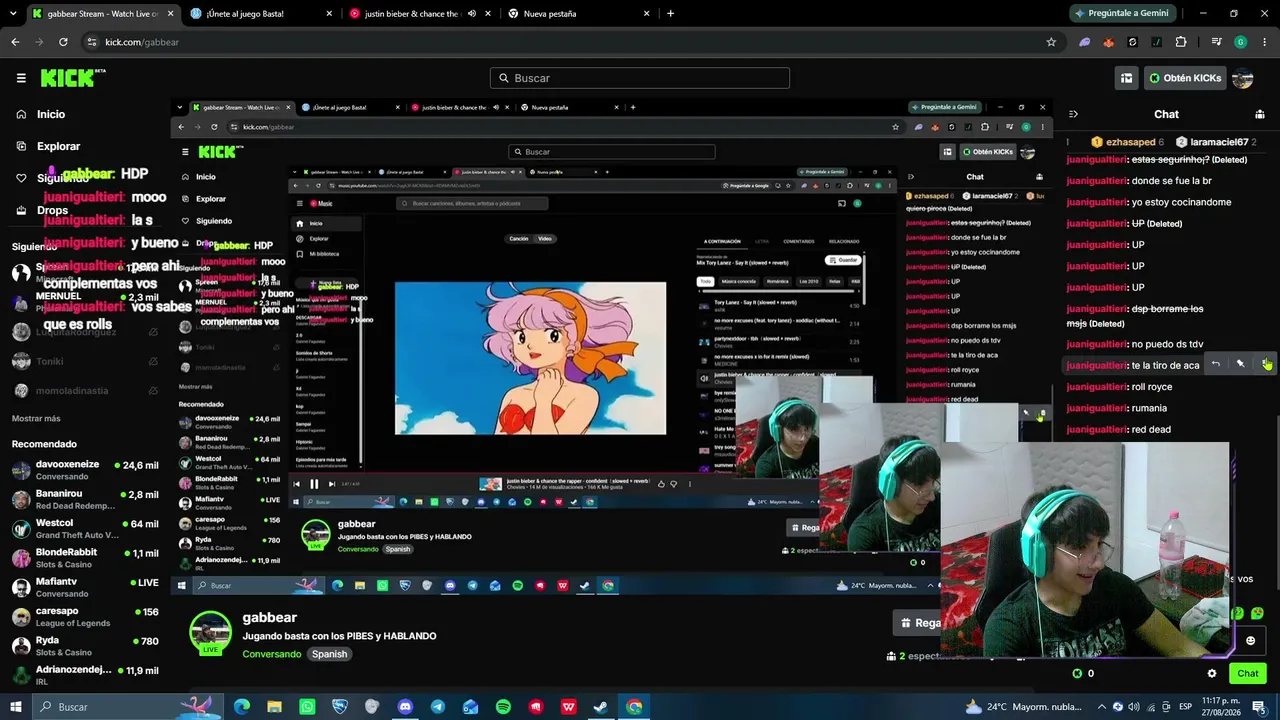The width and height of the screenshot is (1280, 720).
Task: Open File Explorer from taskbar
Action: click(x=274, y=707)
